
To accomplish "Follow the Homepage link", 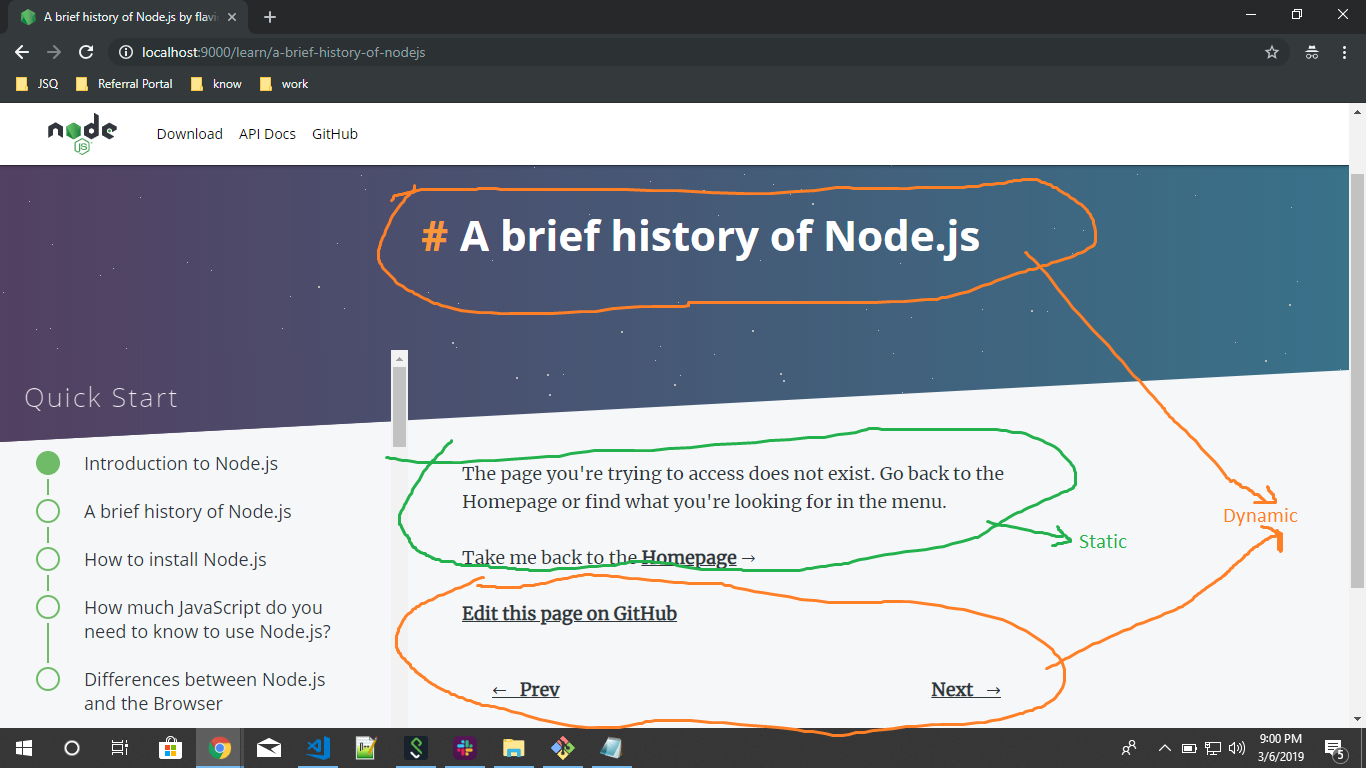I will [x=689, y=558].
